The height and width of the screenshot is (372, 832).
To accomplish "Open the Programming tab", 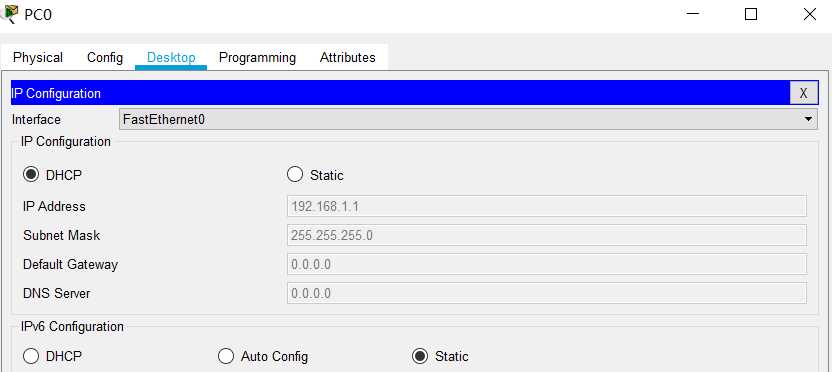I will 257,57.
